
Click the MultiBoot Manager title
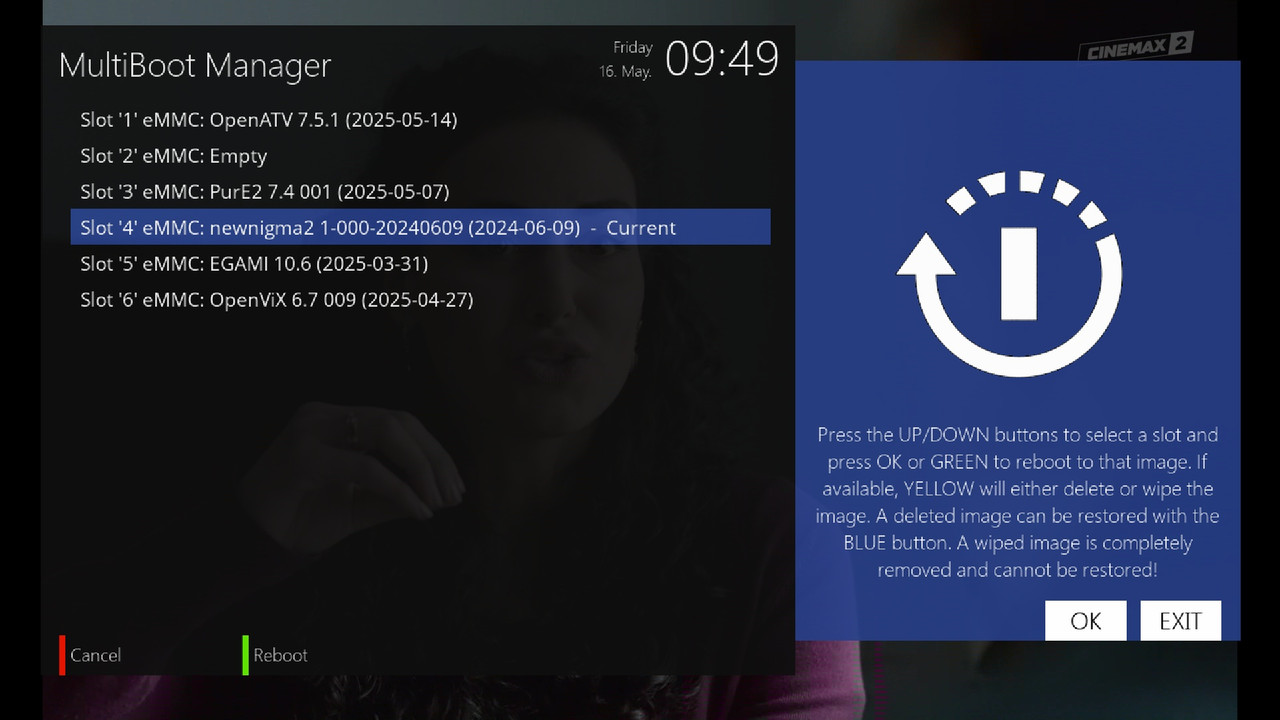[195, 65]
